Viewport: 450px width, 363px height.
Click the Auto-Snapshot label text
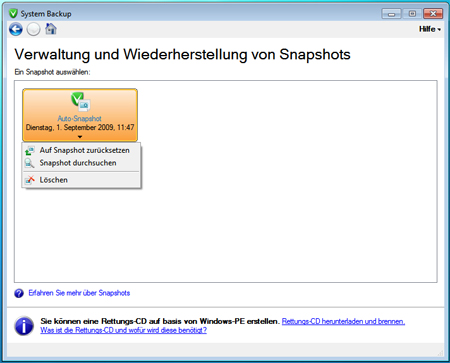(80, 118)
